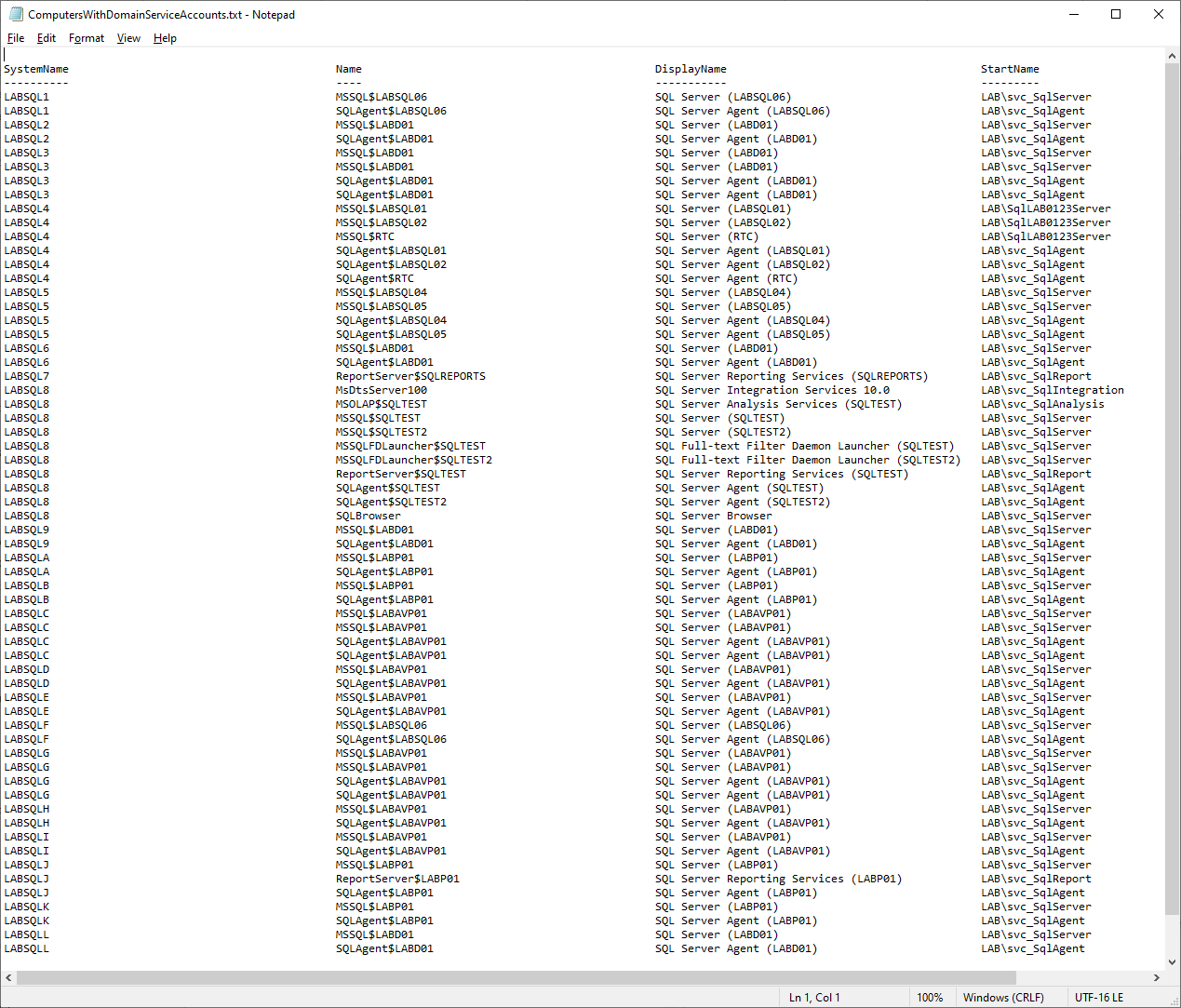Open the Help menu
The image size is (1181, 1008).
165,38
